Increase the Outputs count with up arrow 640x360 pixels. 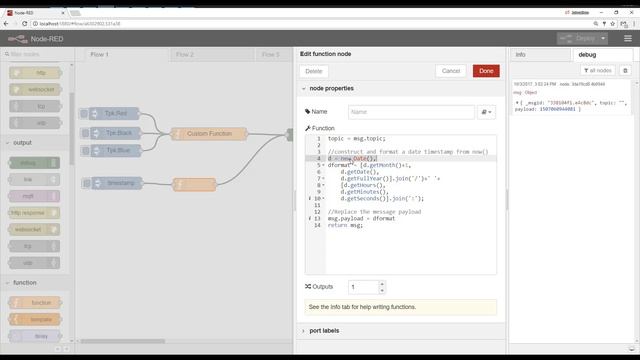coord(382,284)
